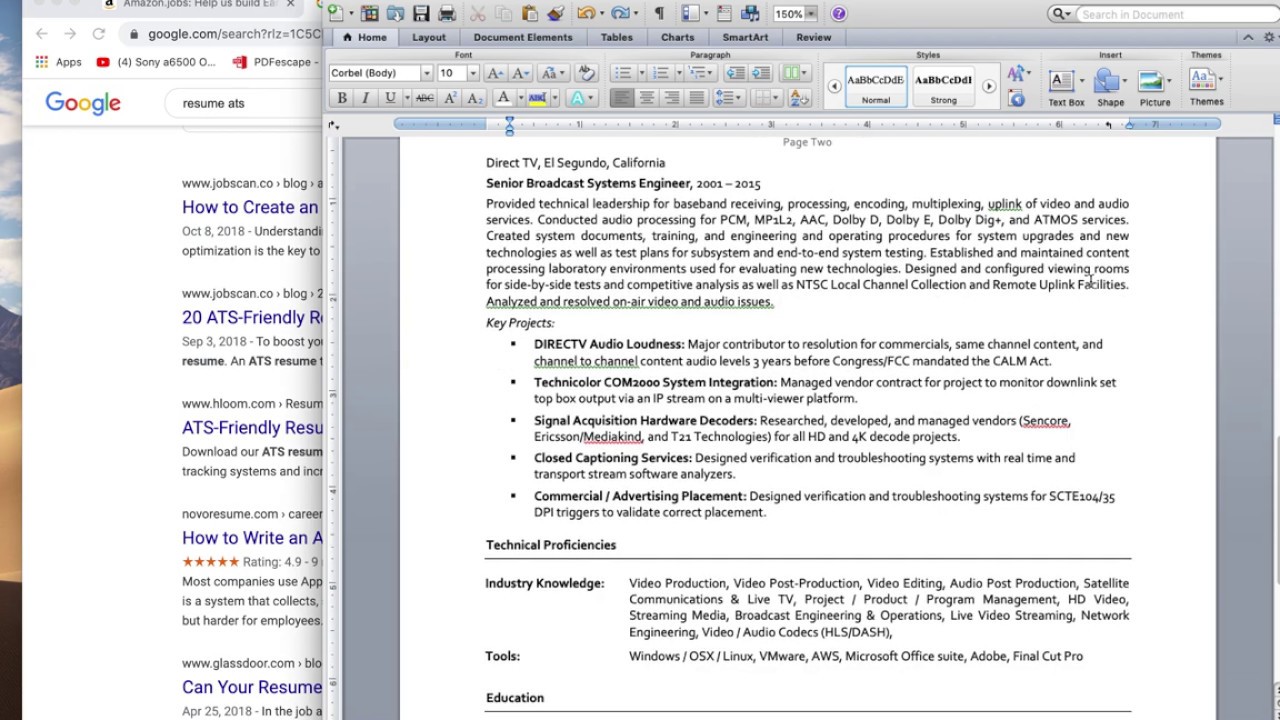The image size is (1280, 720).
Task: Open the Change Case dropdown
Action: [x=553, y=73]
